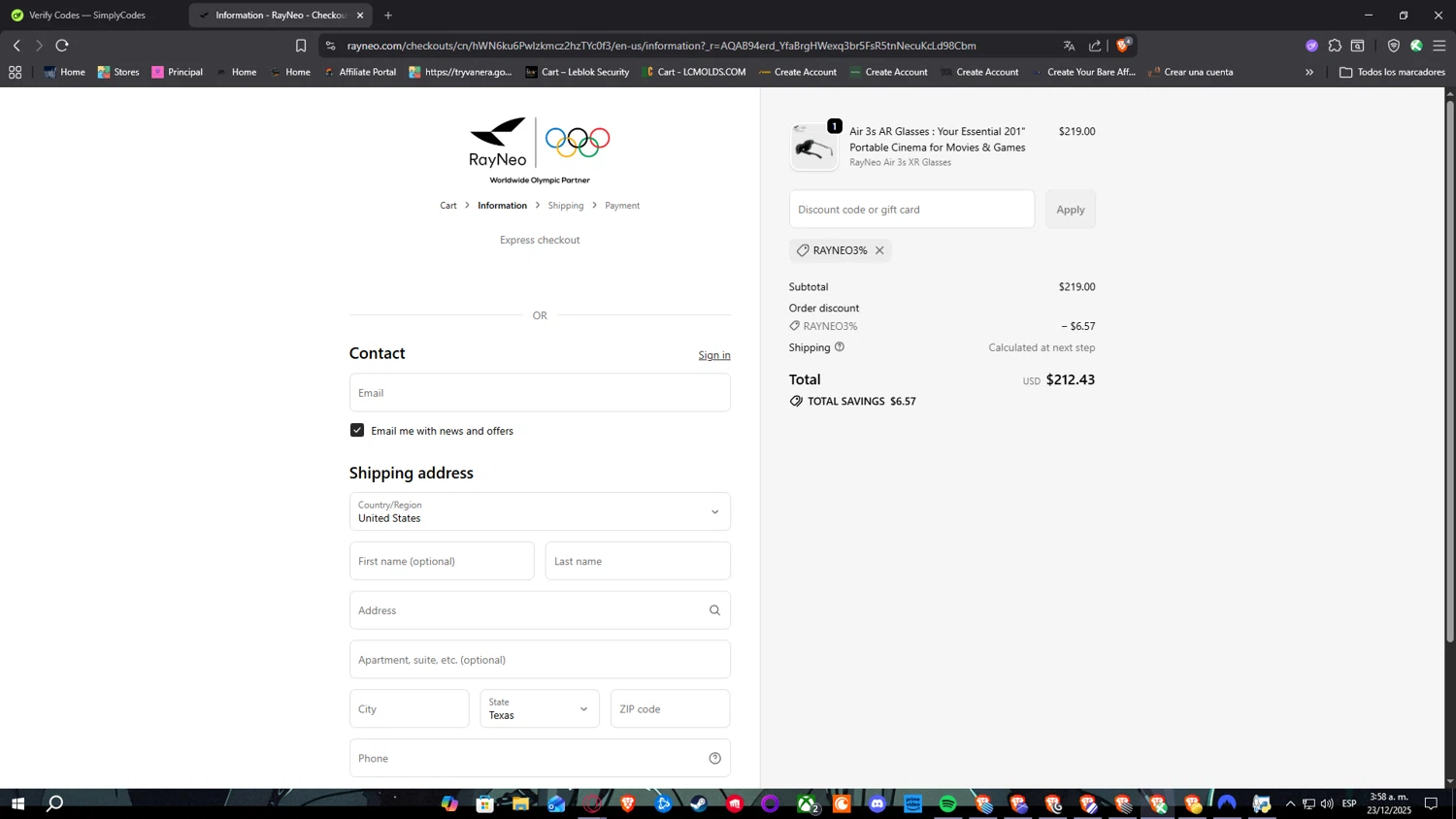Open the bookmark bar apps grid icon
The height and width of the screenshot is (819, 1456).
15,72
